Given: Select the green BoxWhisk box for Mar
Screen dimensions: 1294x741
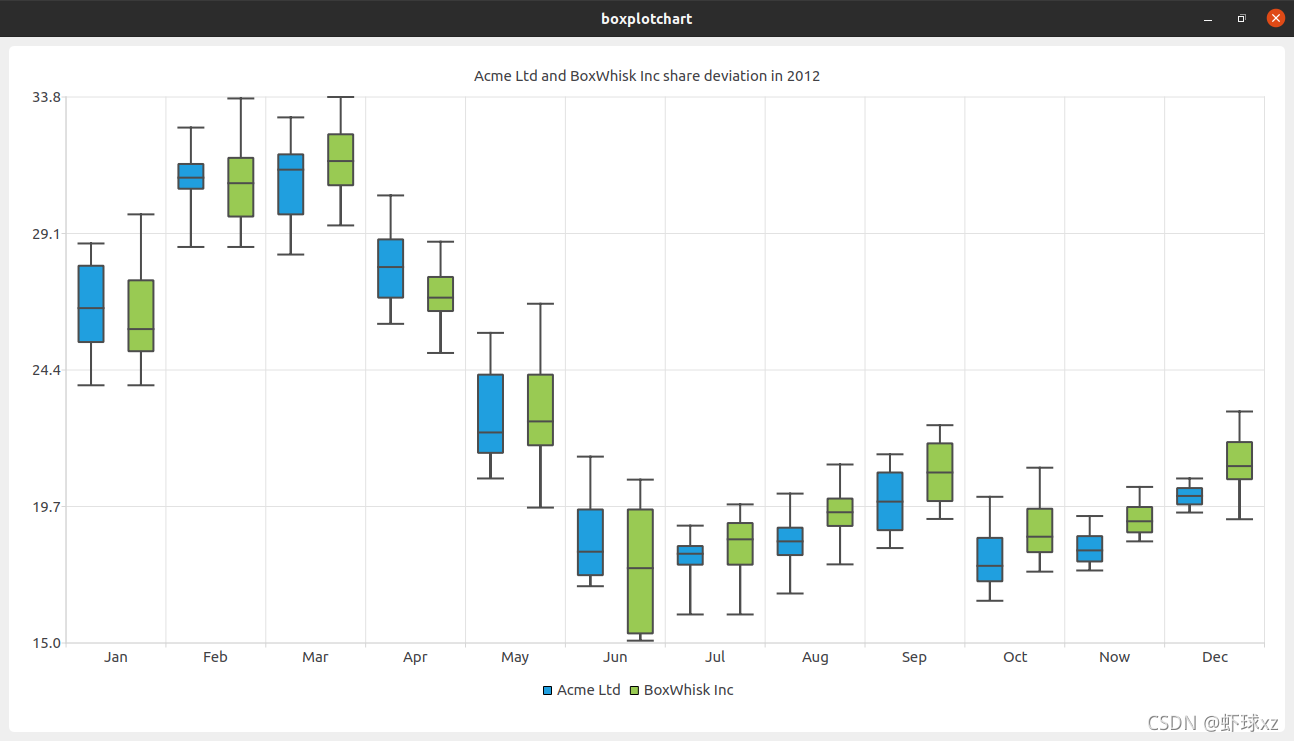Looking at the screenshot, I should [341, 159].
